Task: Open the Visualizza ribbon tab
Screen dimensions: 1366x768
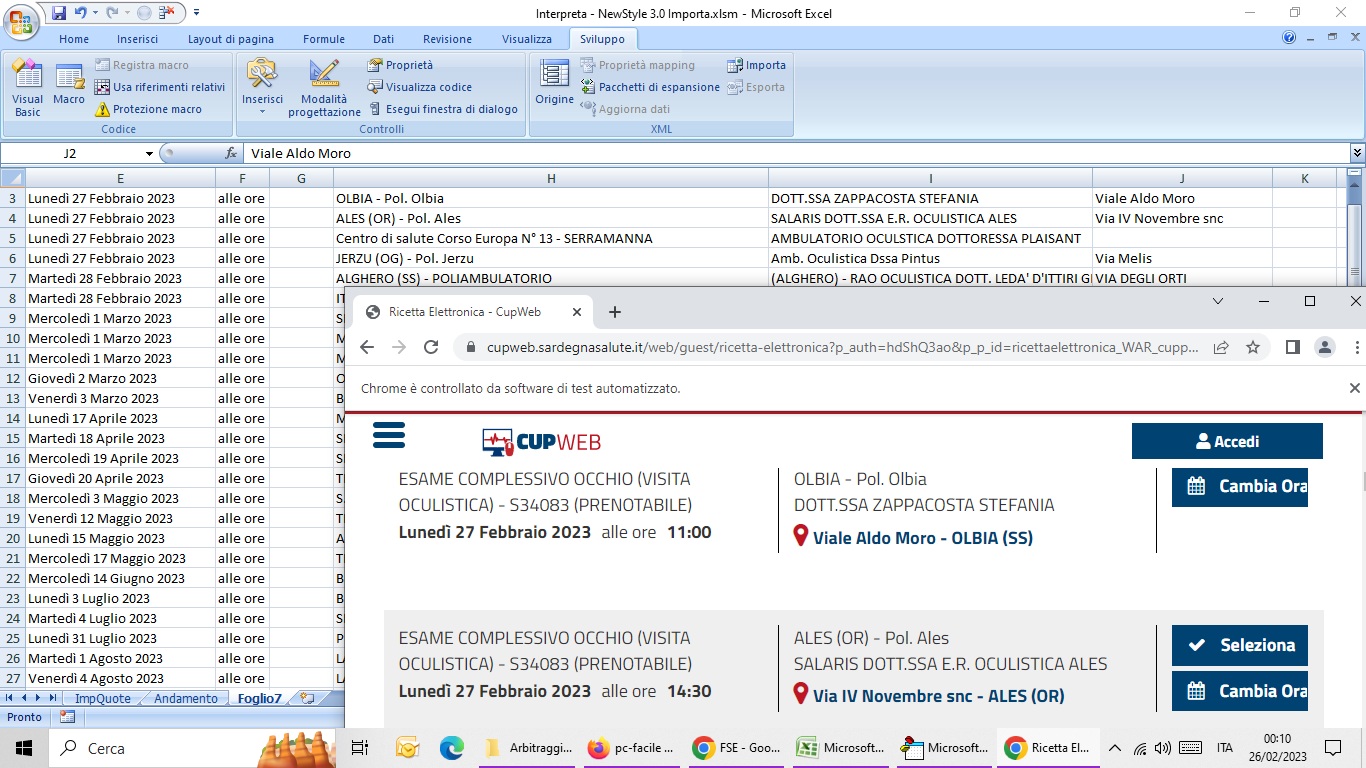Action: tap(527, 39)
